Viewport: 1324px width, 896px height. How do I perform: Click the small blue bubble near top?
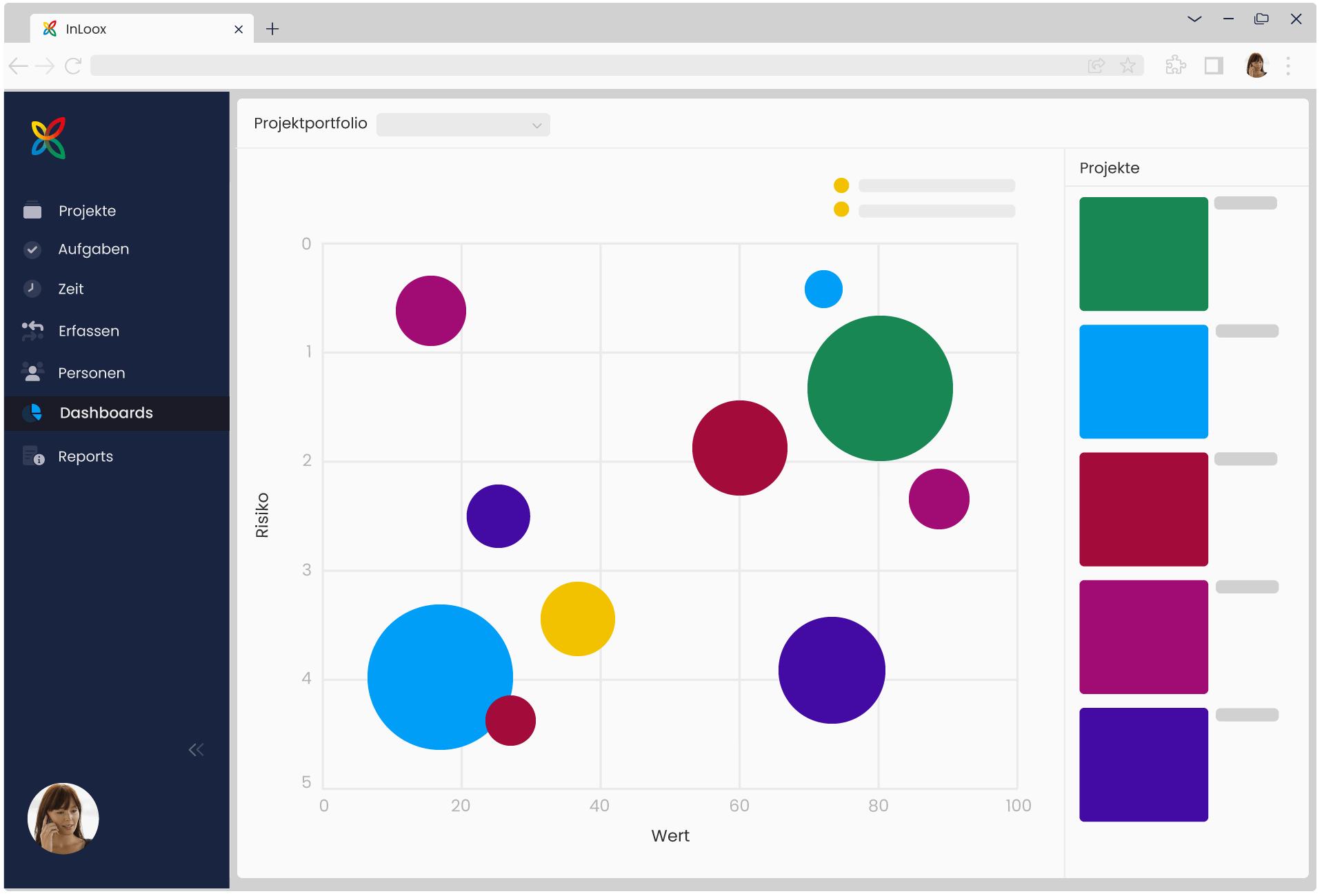[x=823, y=289]
